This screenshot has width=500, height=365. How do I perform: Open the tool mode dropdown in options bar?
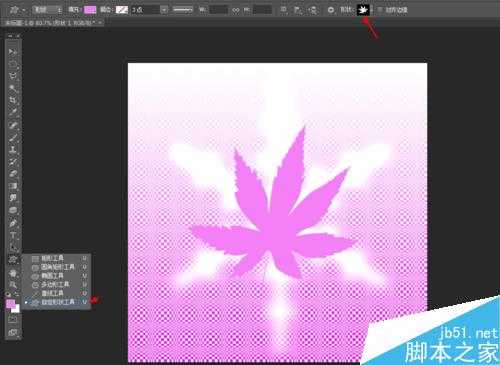[47, 10]
